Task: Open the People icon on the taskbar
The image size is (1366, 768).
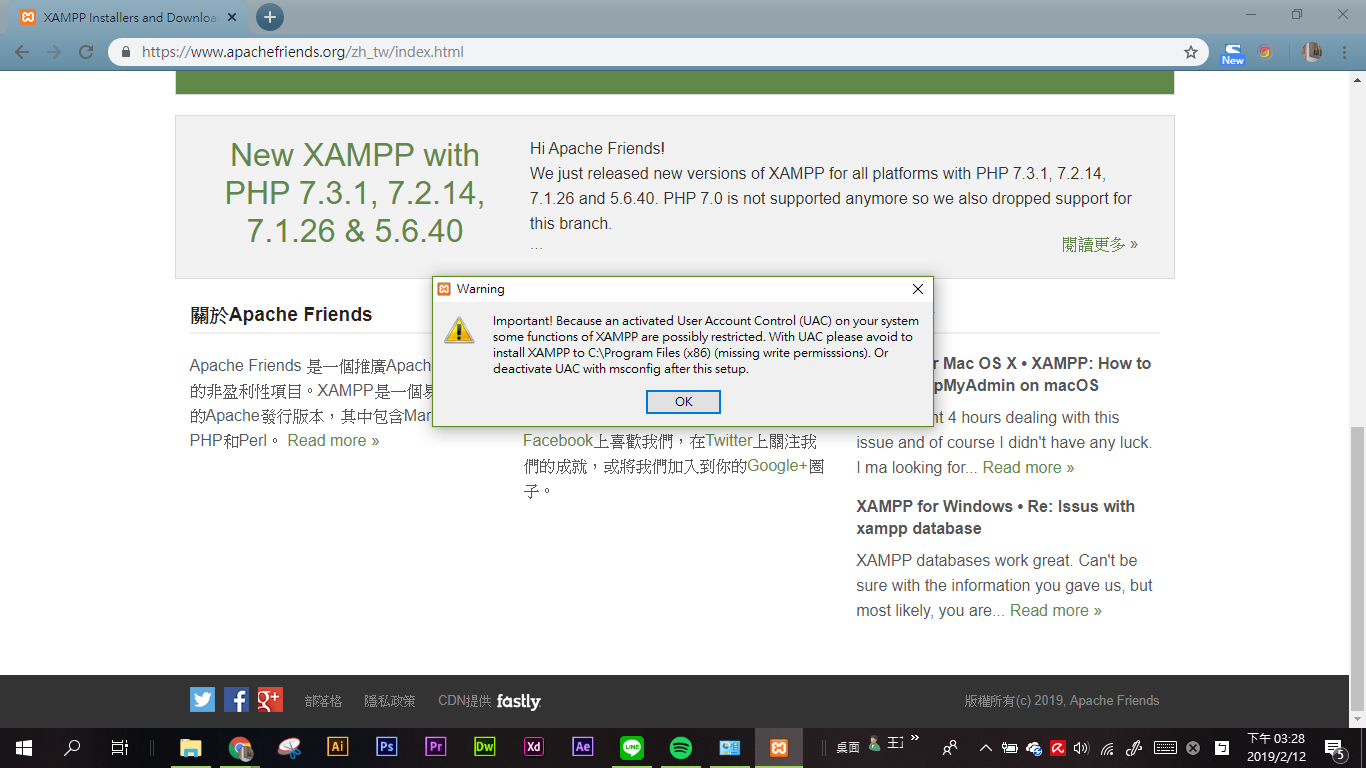Action: [950, 747]
